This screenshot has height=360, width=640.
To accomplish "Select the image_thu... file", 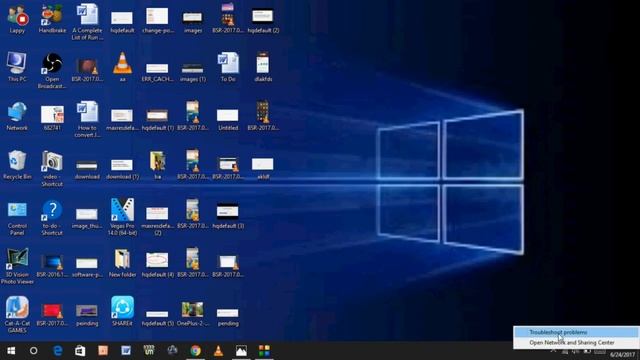I will pyautogui.click(x=87, y=218).
